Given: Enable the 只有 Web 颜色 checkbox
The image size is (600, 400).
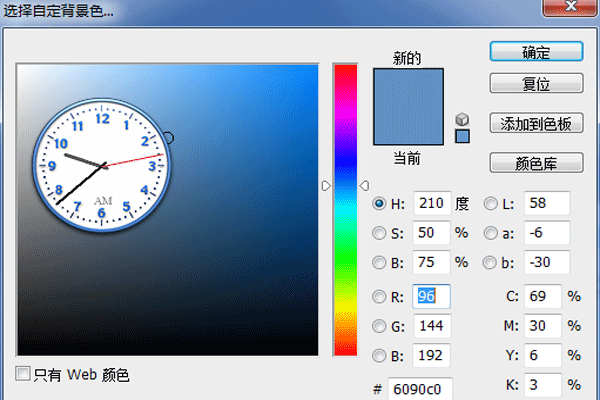Looking at the screenshot, I should [x=24, y=374].
